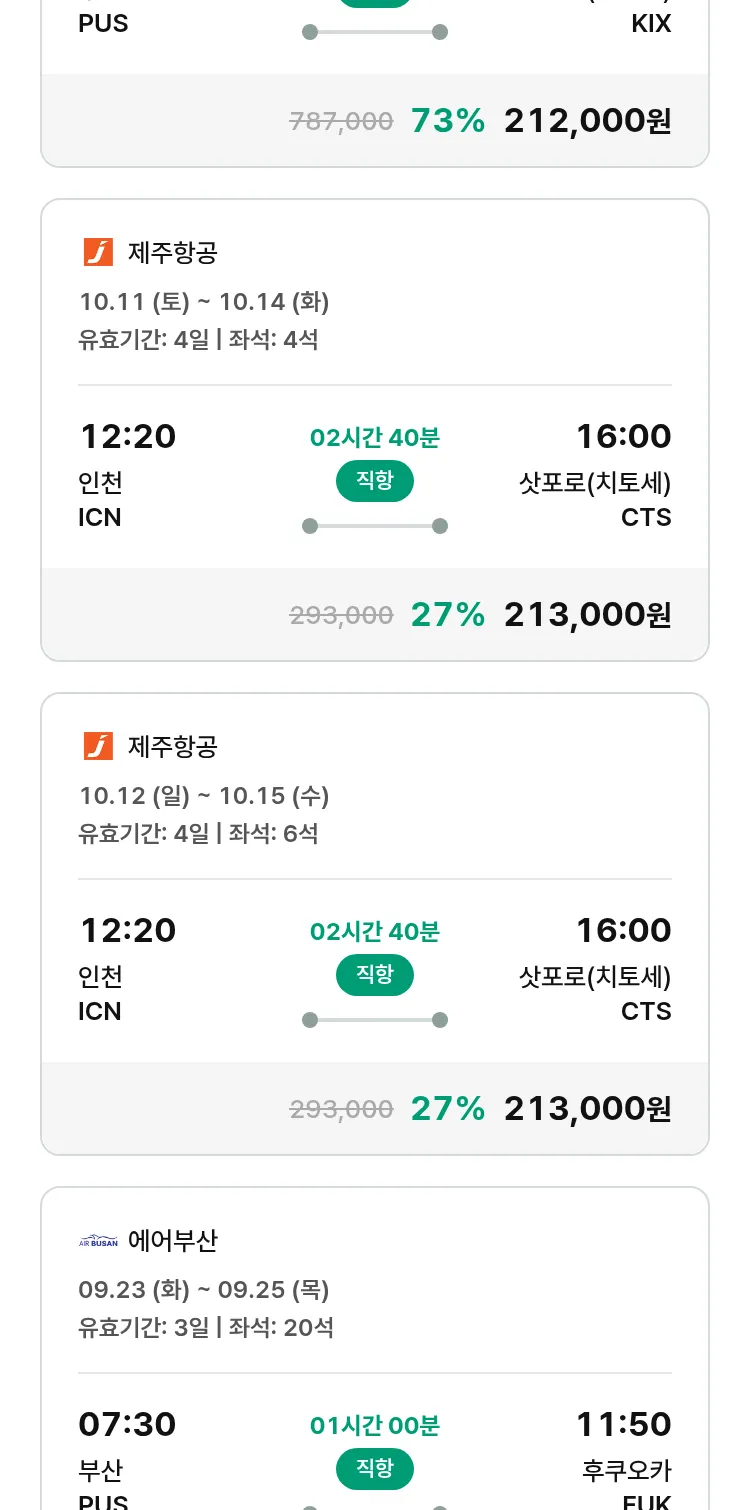Click the Jeju Air logo on the 10.12 flight card
Screen dimensions: 750x1510
[x=98, y=746]
